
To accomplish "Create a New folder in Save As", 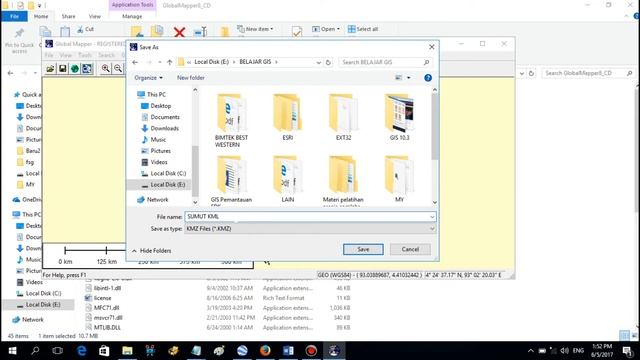I will coord(191,78).
